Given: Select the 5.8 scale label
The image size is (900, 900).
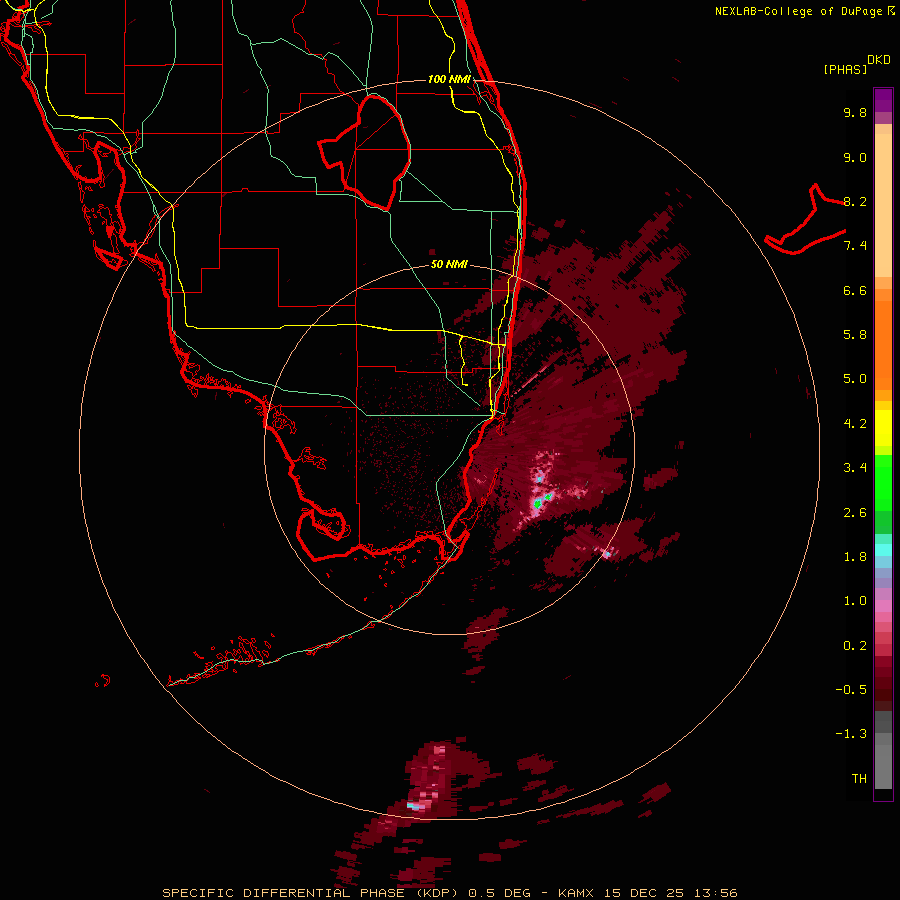Looking at the screenshot, I should (855, 335).
